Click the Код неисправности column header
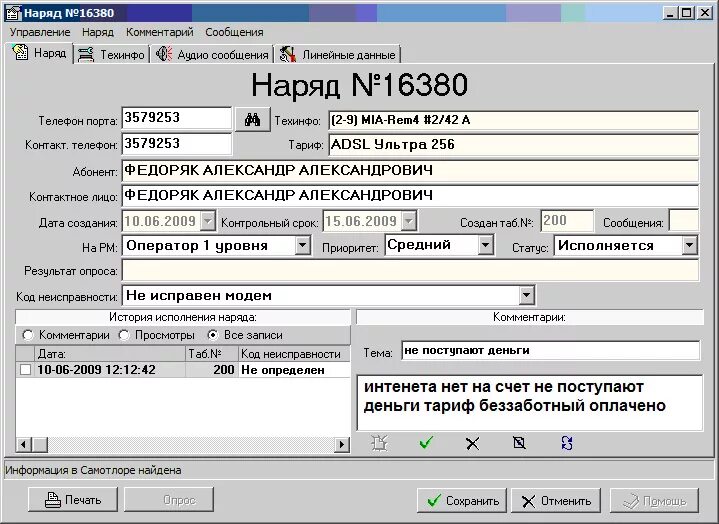 point(294,353)
